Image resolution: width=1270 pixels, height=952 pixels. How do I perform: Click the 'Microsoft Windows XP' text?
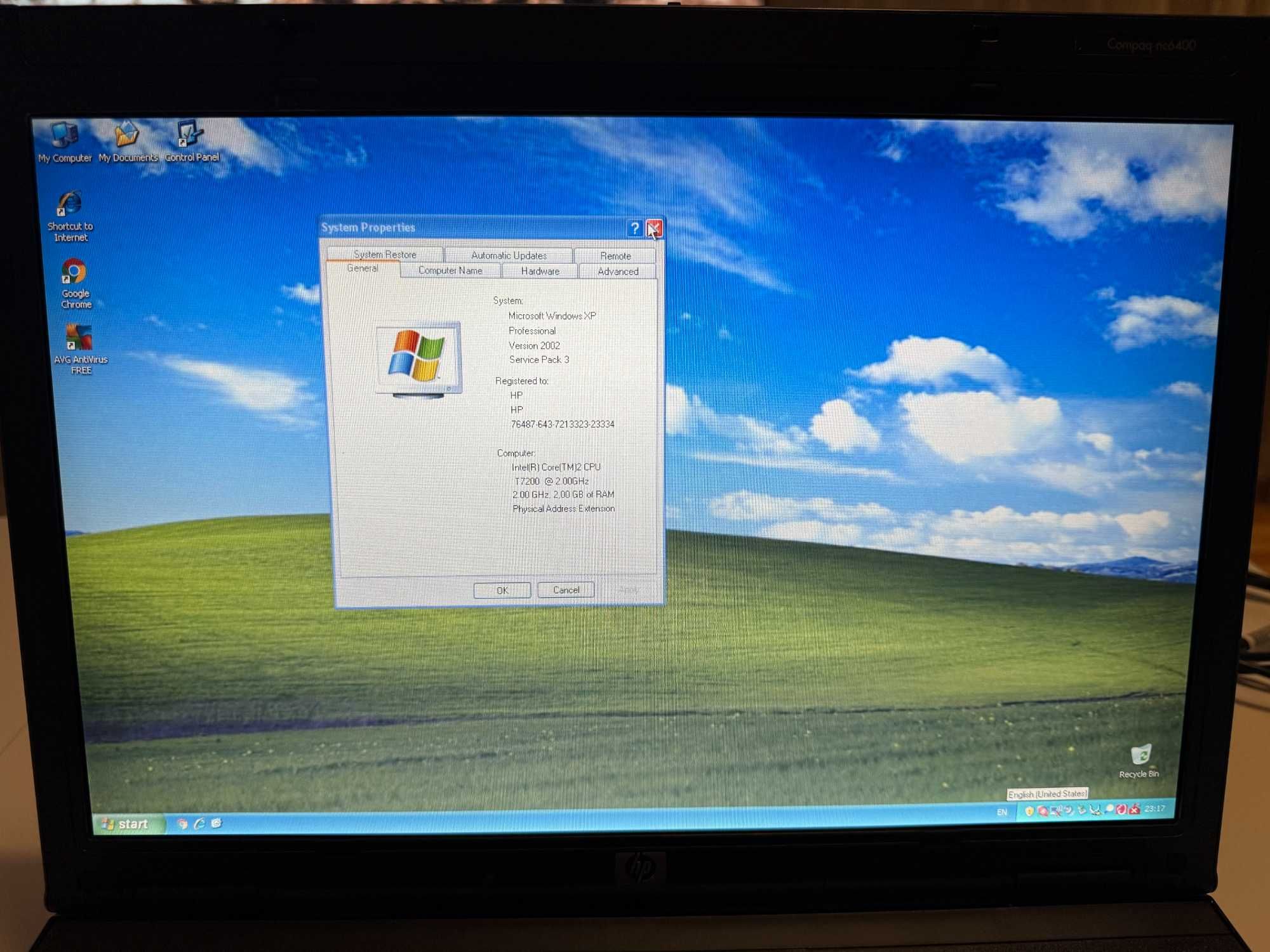(x=552, y=315)
